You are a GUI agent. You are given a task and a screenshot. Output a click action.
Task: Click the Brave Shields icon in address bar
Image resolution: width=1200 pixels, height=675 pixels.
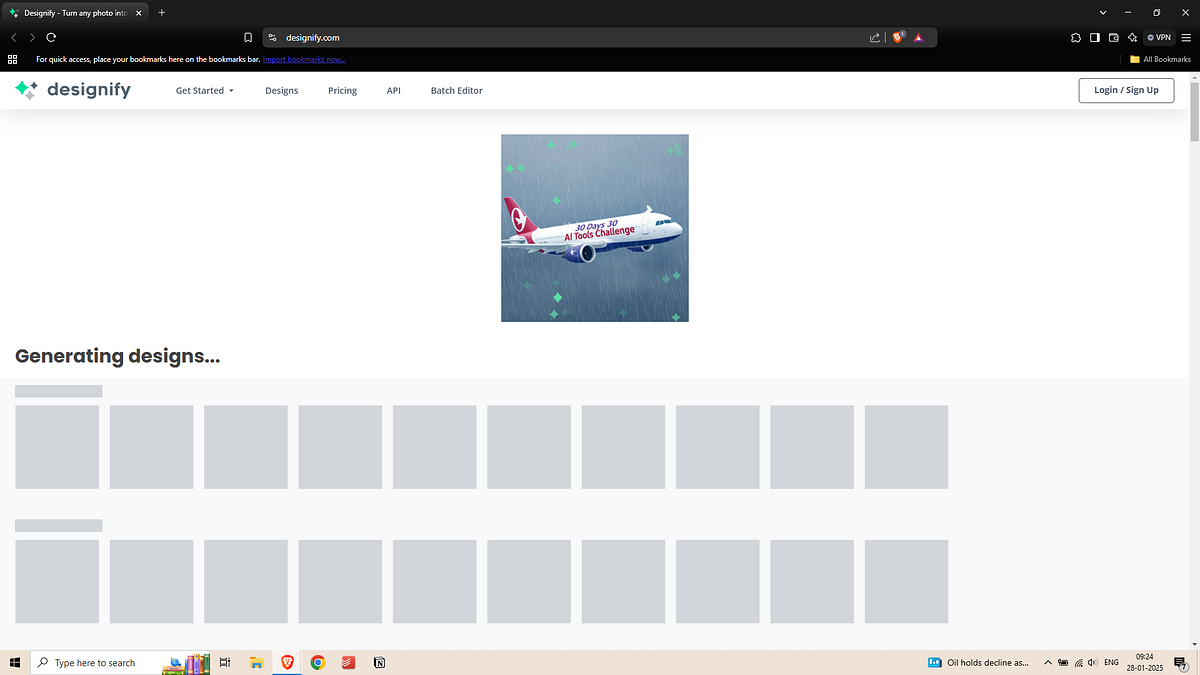coord(898,37)
